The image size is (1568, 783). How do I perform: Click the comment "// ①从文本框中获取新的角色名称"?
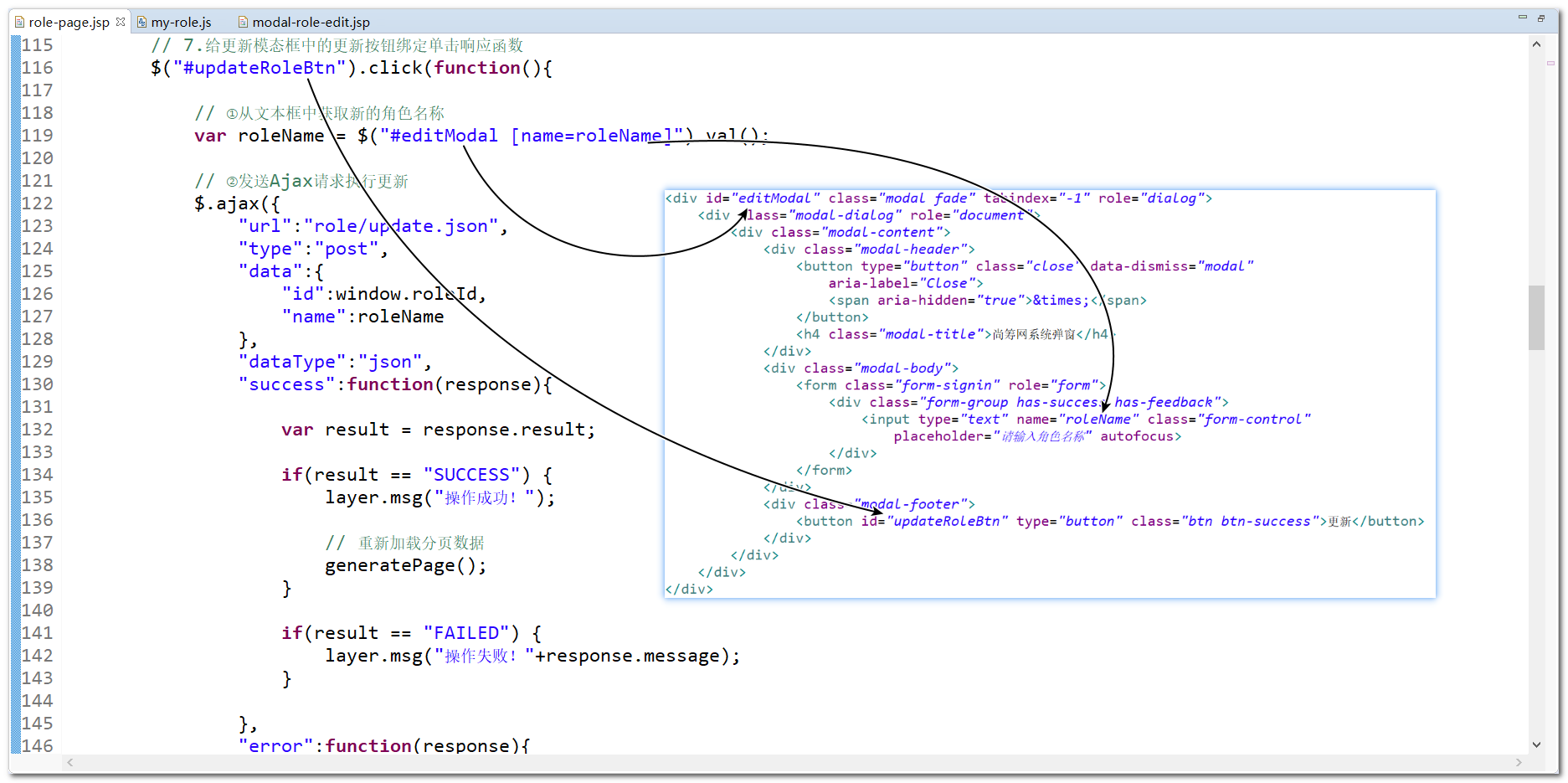click(319, 113)
